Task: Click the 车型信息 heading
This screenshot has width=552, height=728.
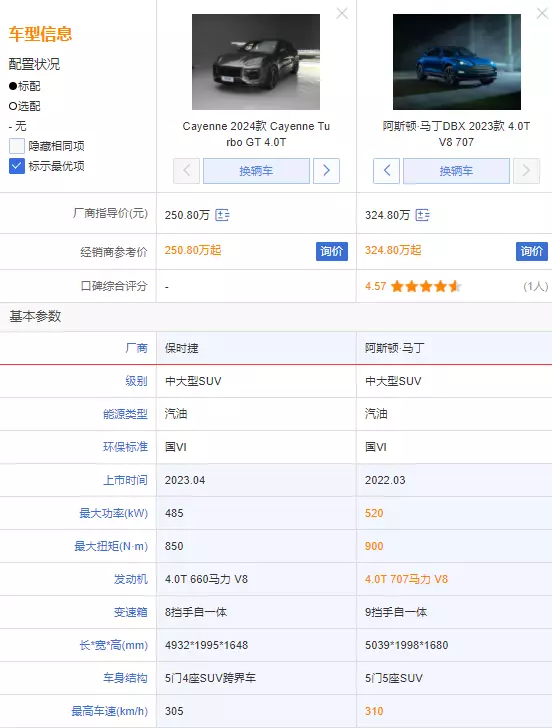Action: (x=40, y=34)
